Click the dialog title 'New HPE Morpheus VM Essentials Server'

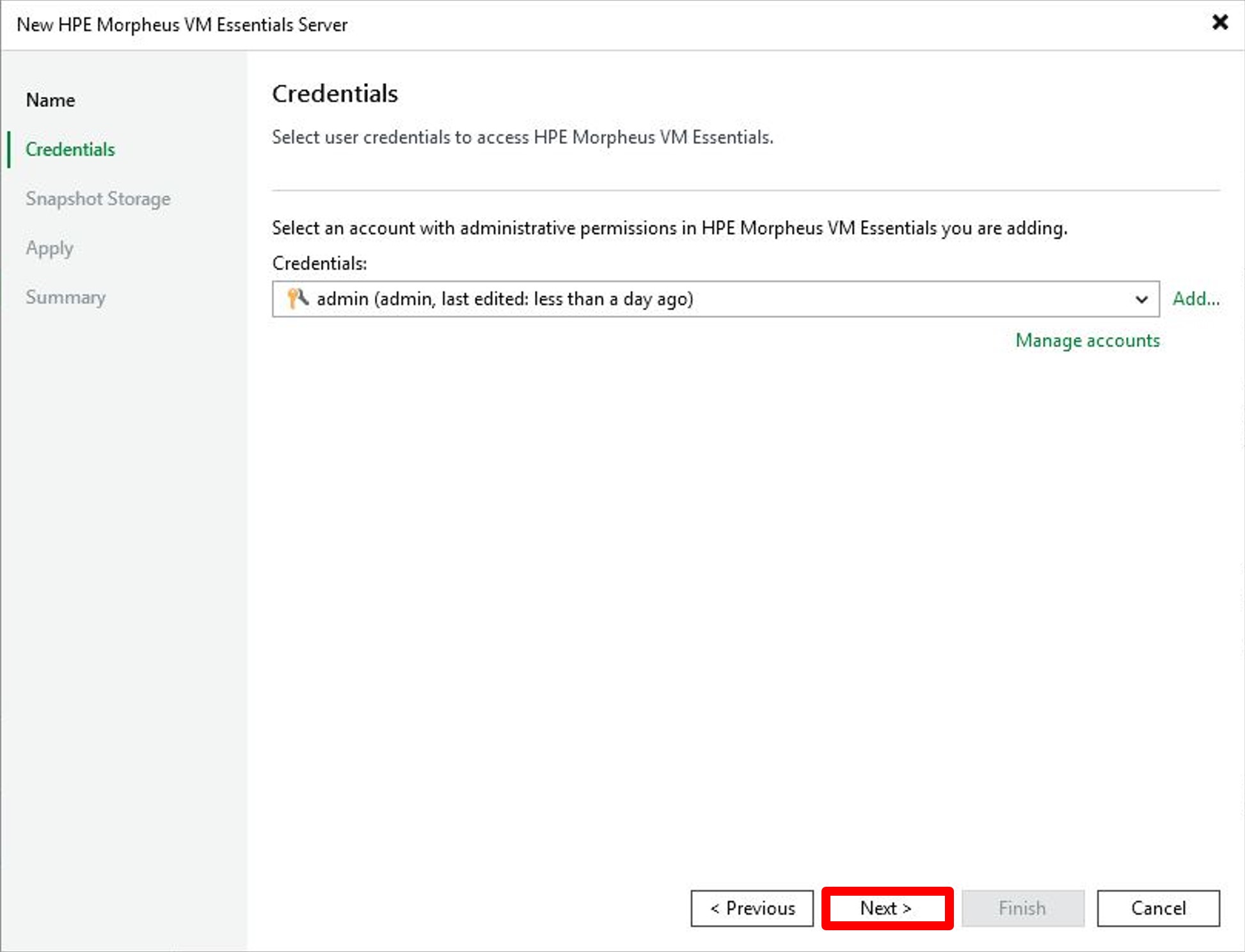182,24
